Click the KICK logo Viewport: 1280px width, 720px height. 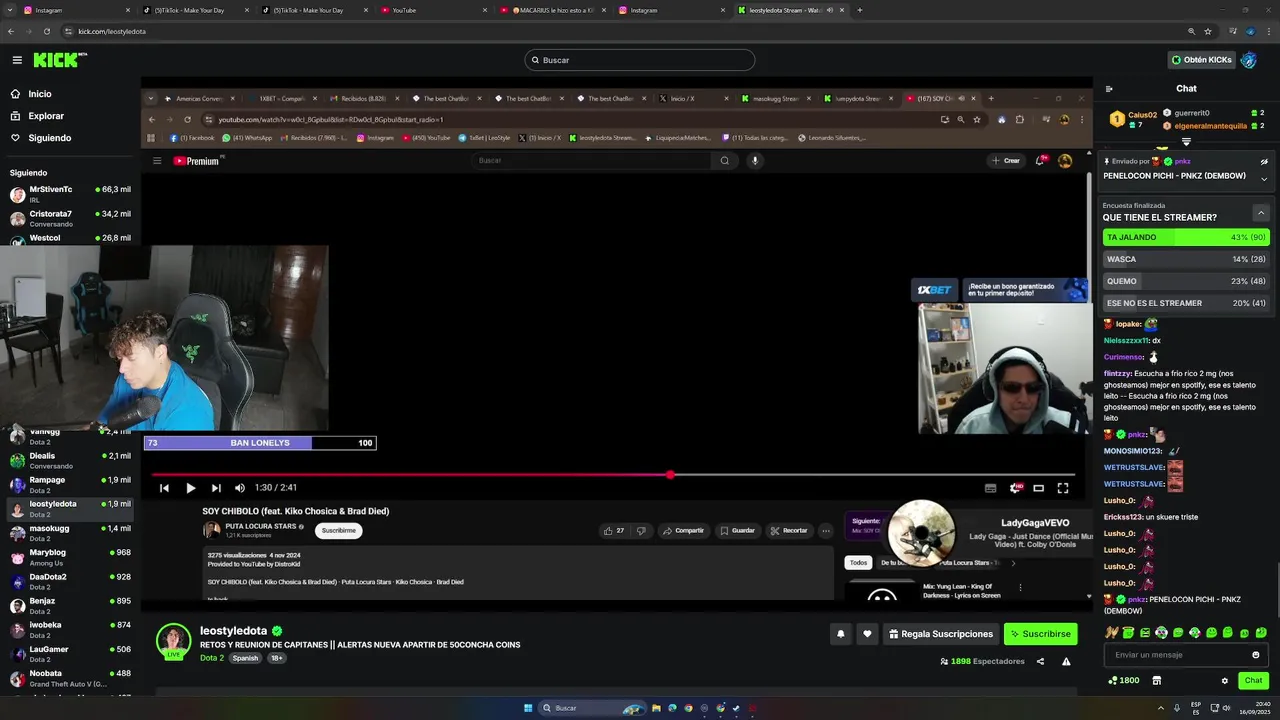57,60
